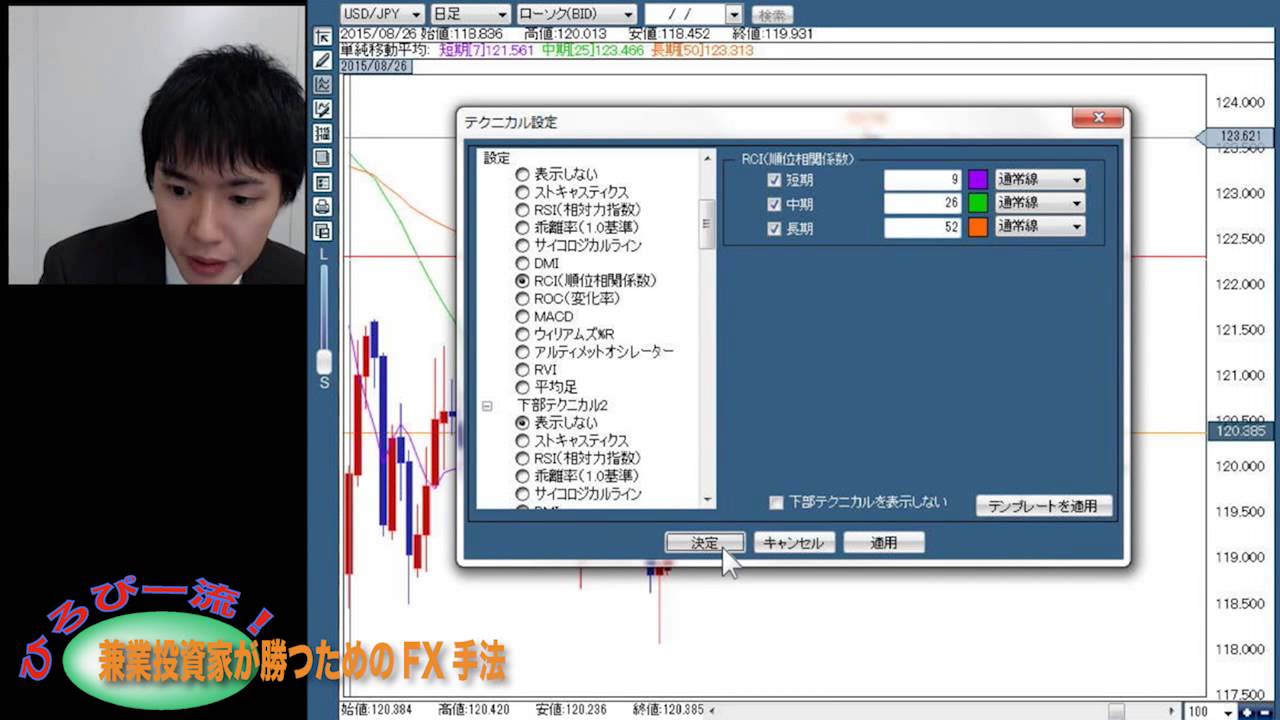Select first RSI(相対力指数) radio option
The height and width of the screenshot is (720, 1280).
[522, 210]
